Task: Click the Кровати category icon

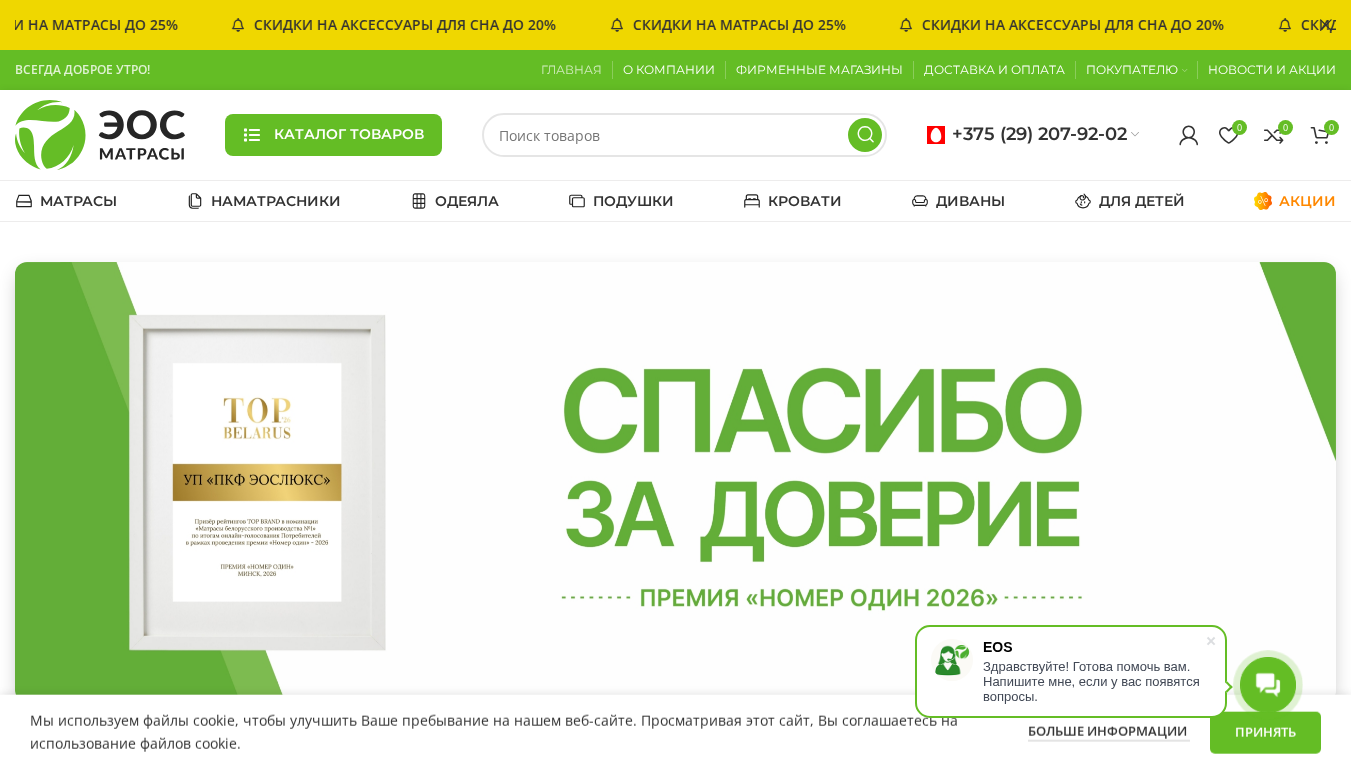Action: click(x=752, y=201)
